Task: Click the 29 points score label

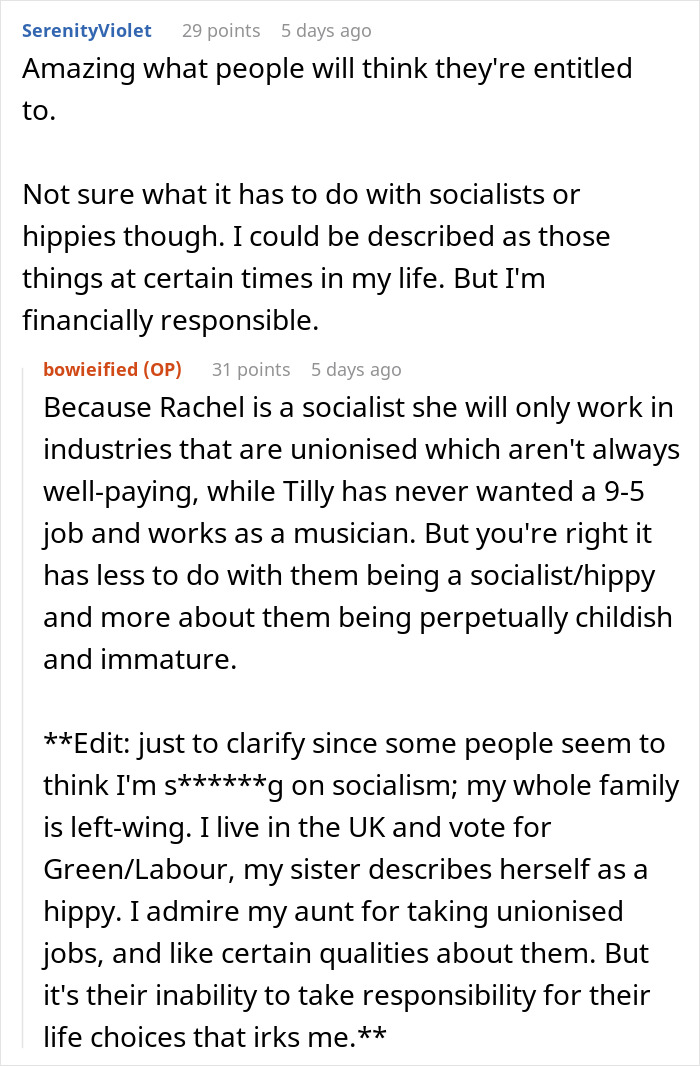Action: [221, 31]
